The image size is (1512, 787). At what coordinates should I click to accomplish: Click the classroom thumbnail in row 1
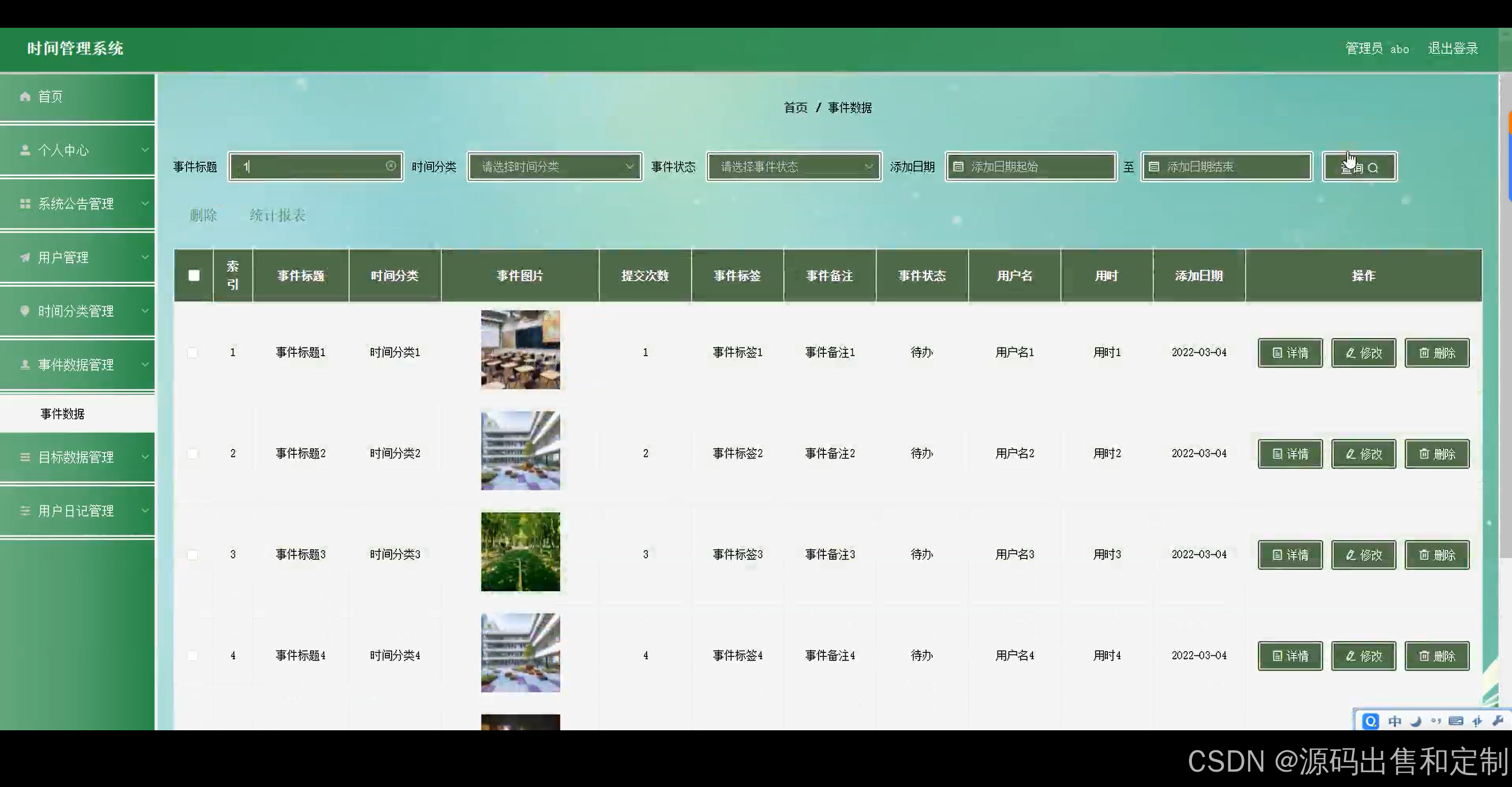[x=520, y=350]
